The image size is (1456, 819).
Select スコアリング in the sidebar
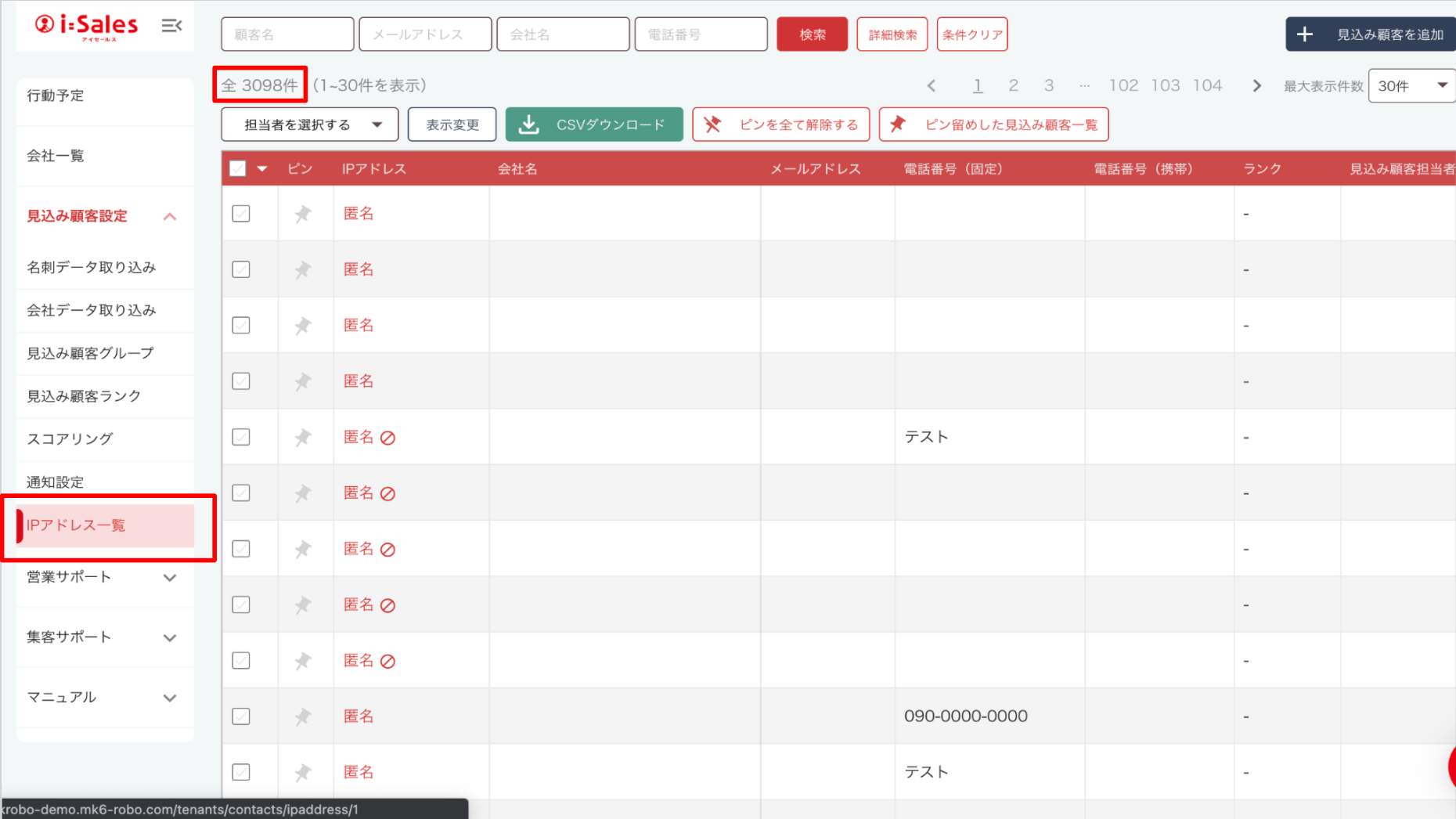(70, 439)
